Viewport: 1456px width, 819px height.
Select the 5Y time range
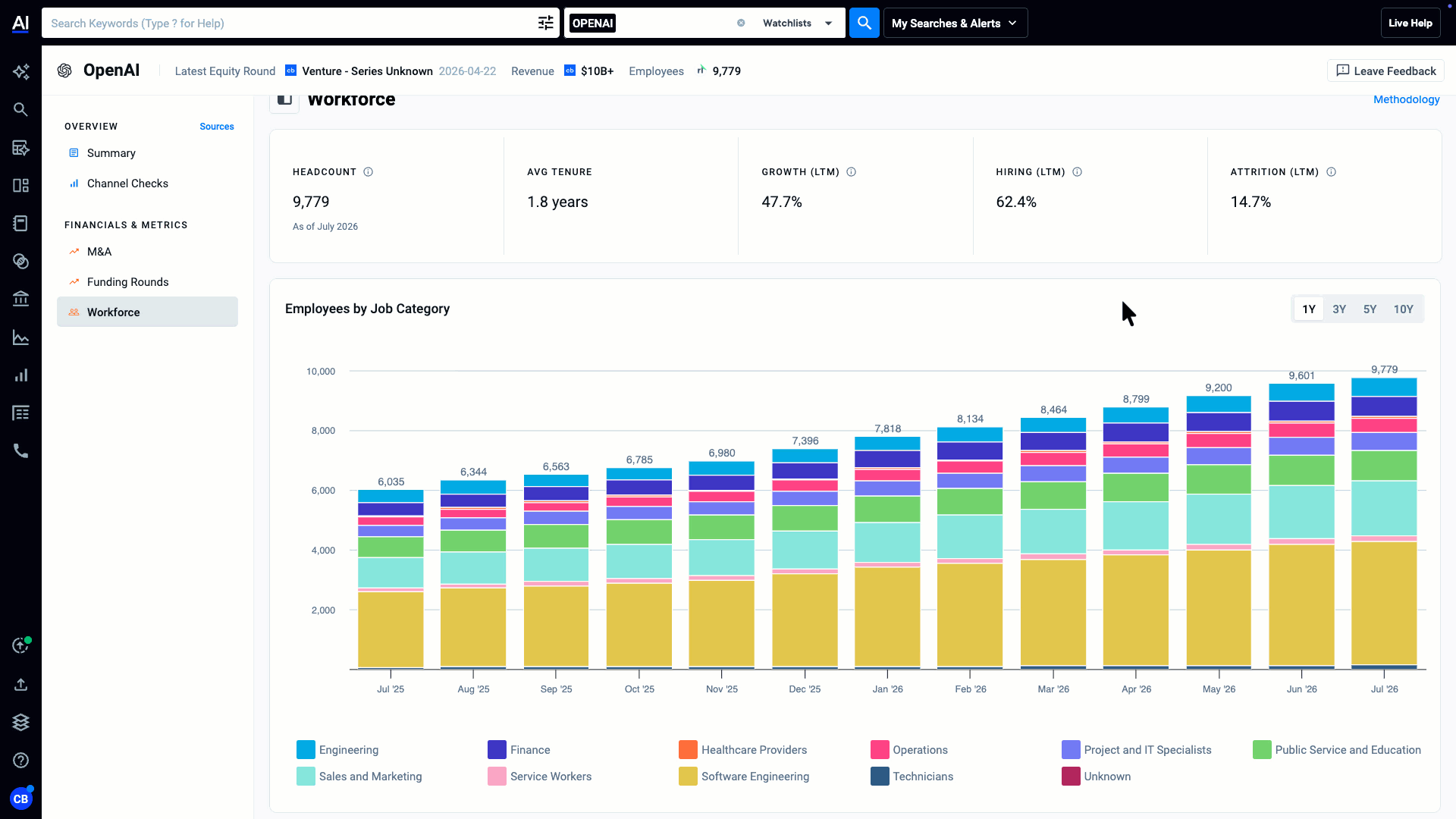point(1370,309)
